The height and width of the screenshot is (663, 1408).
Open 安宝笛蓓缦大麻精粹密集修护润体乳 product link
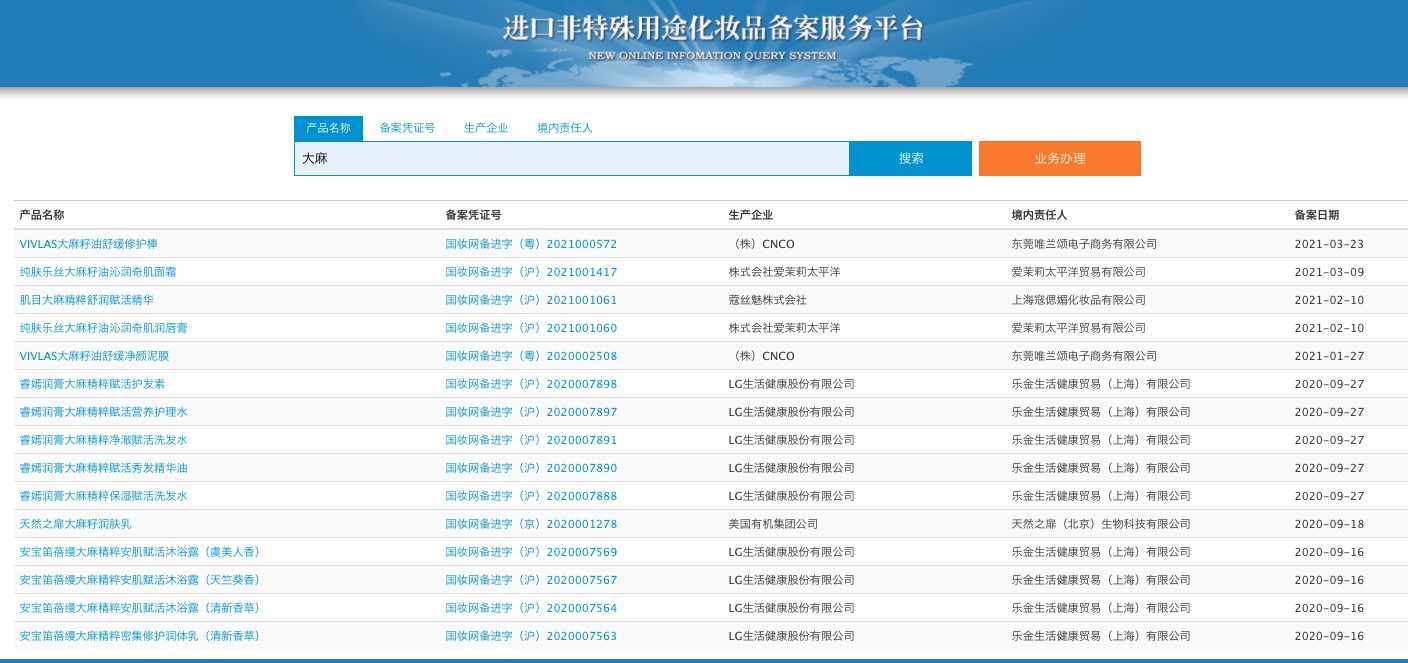(139, 636)
